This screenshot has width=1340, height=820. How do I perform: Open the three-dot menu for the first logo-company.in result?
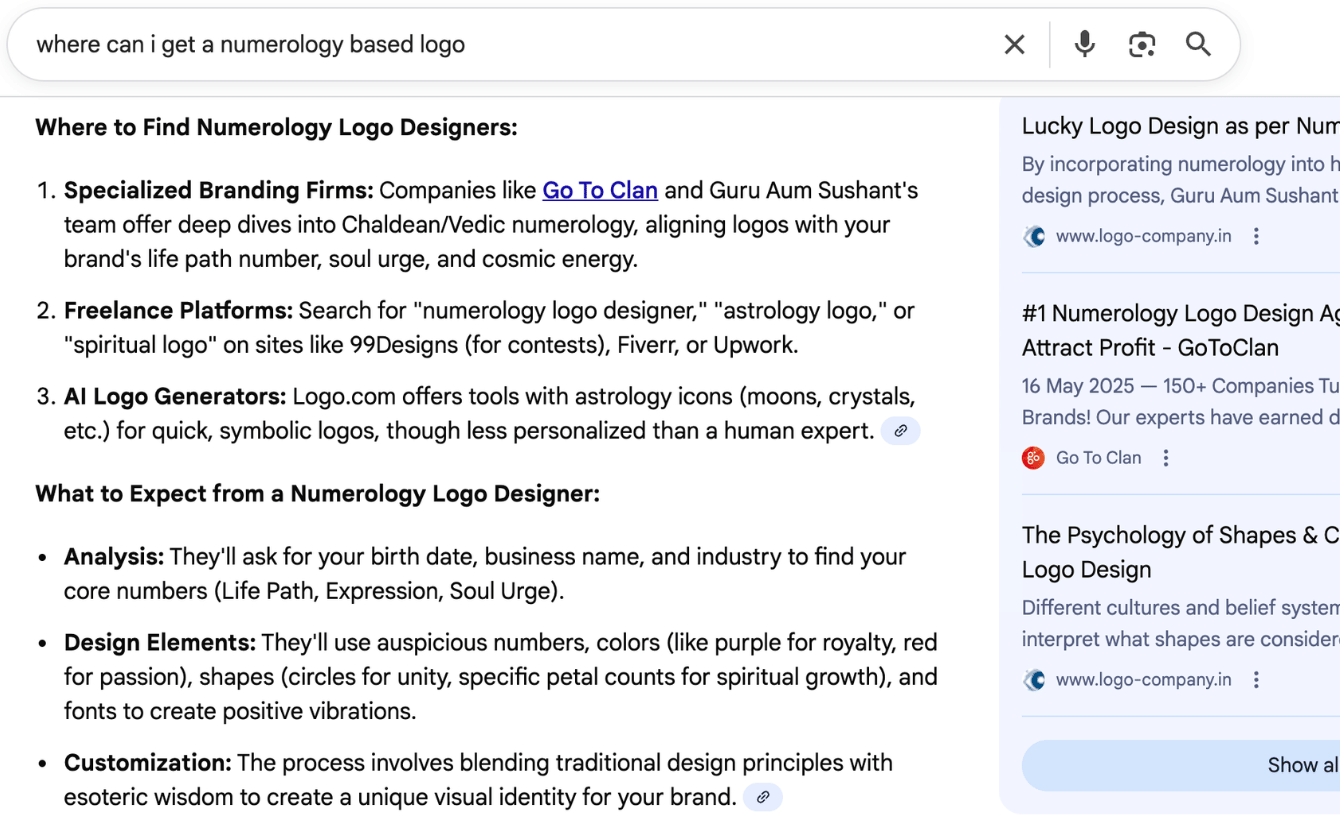(1256, 236)
